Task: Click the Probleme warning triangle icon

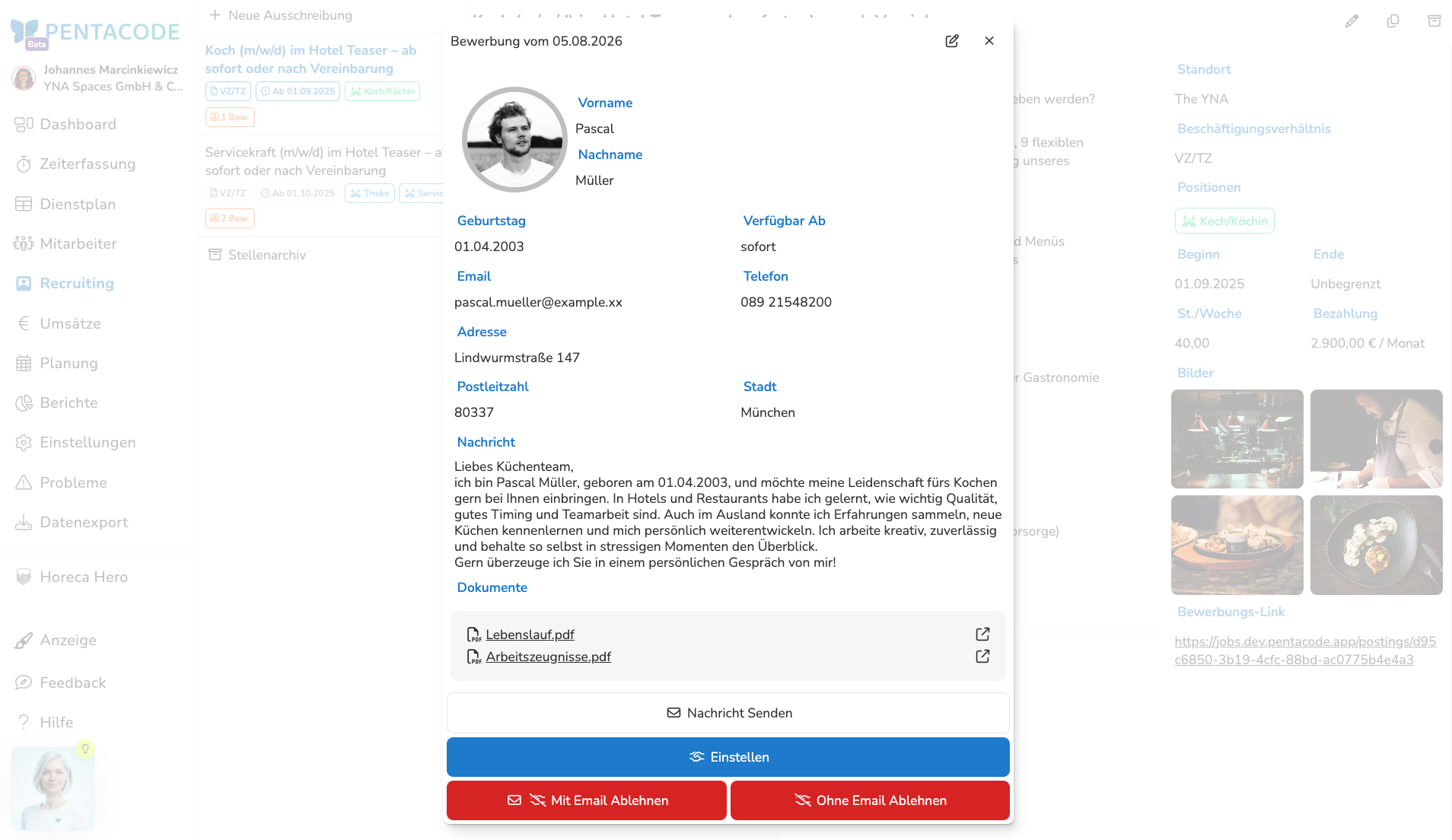Action: pyautogui.click(x=24, y=482)
